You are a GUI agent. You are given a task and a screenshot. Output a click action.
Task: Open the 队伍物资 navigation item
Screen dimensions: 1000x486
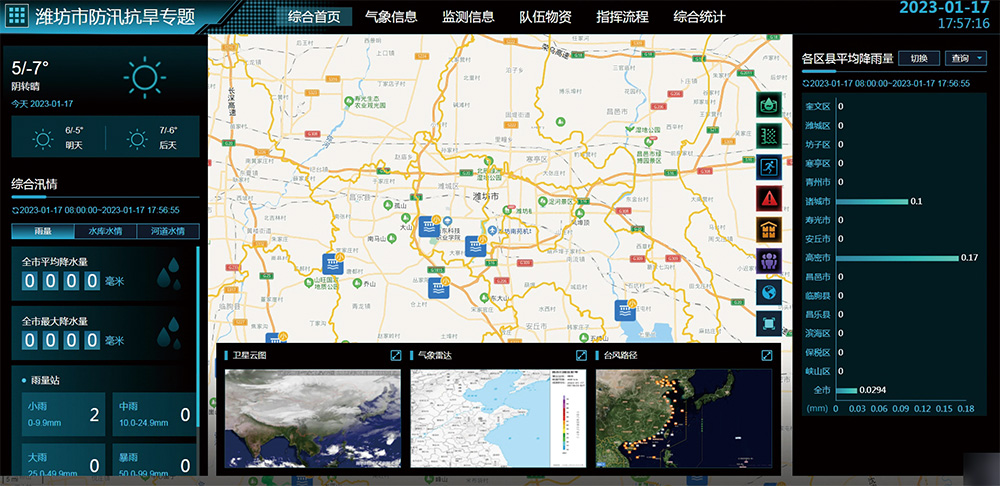click(545, 17)
